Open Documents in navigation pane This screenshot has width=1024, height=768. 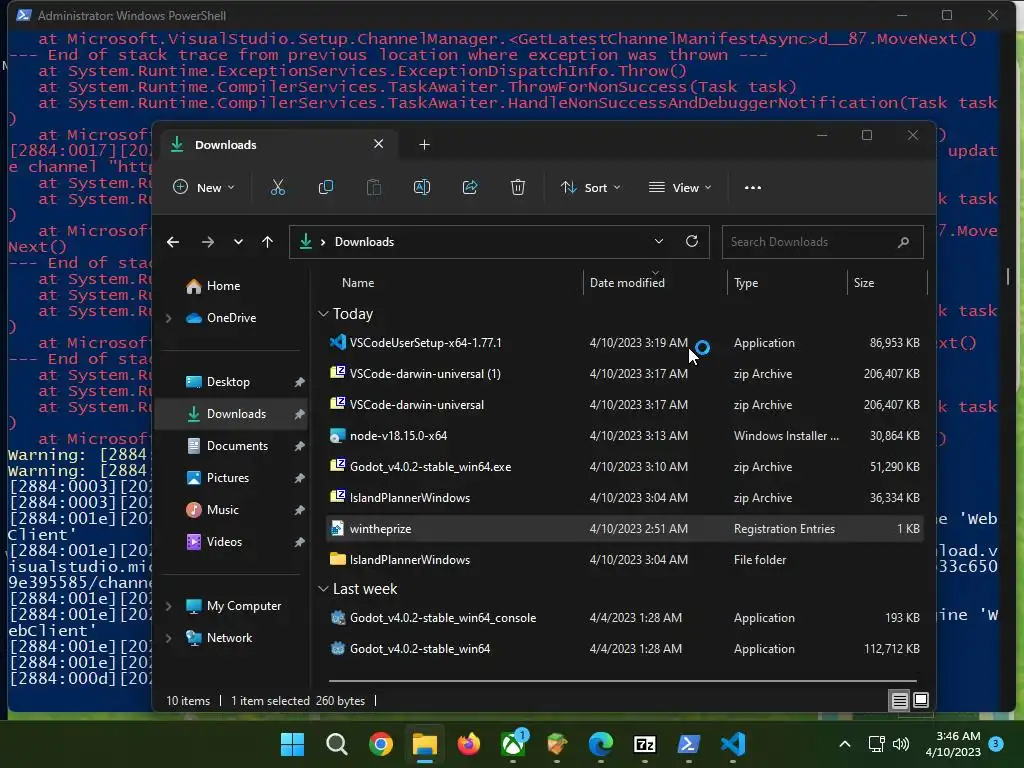point(237,446)
